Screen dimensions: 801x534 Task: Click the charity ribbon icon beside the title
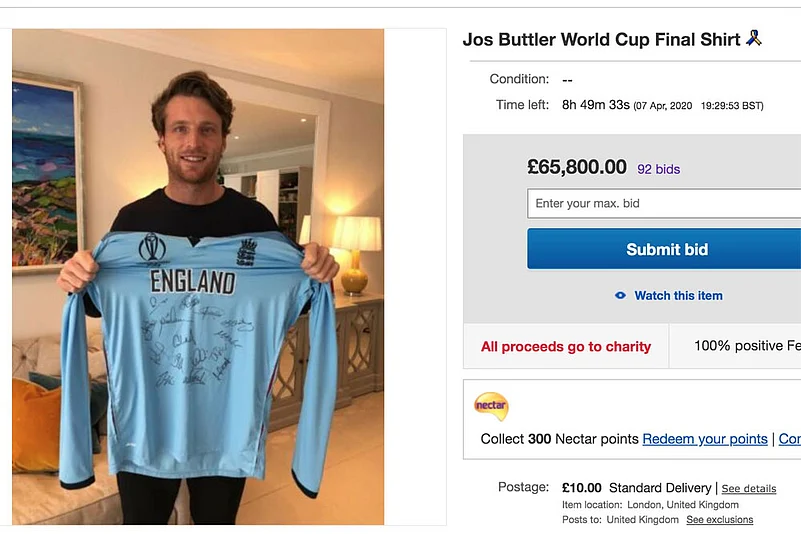click(754, 38)
